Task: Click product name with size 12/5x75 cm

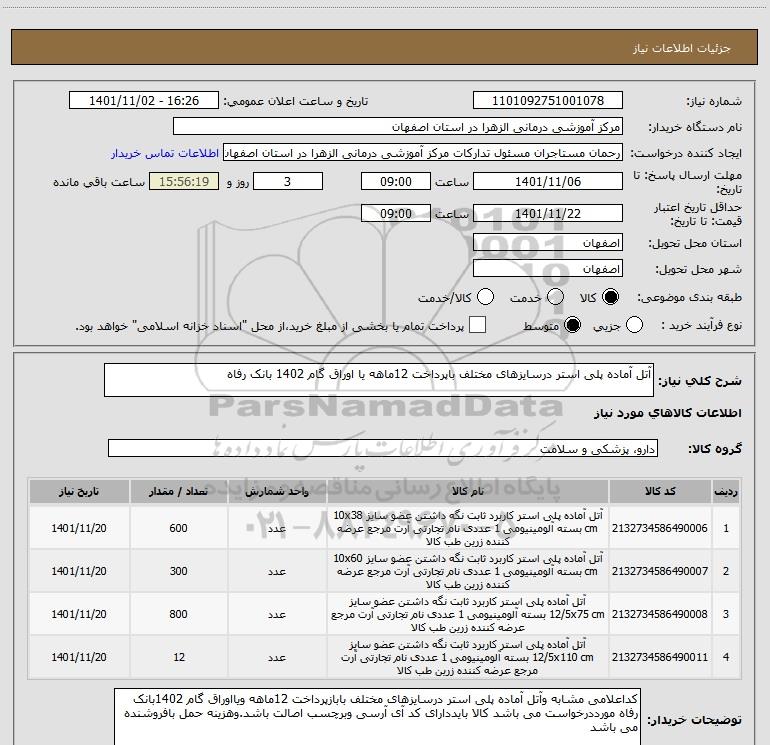Action: click(468, 614)
